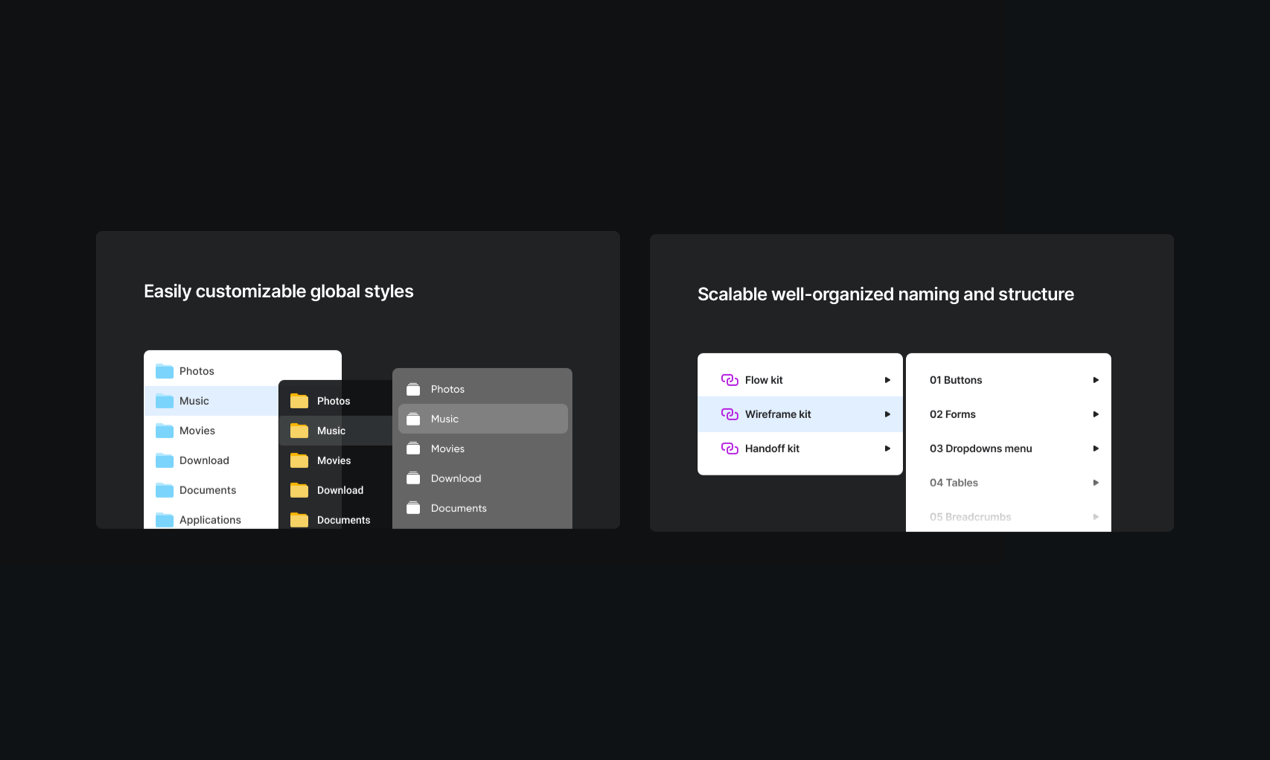The height and width of the screenshot is (760, 1270).
Task: Expand the Handoff kit submenu arrow
Action: [x=886, y=448]
